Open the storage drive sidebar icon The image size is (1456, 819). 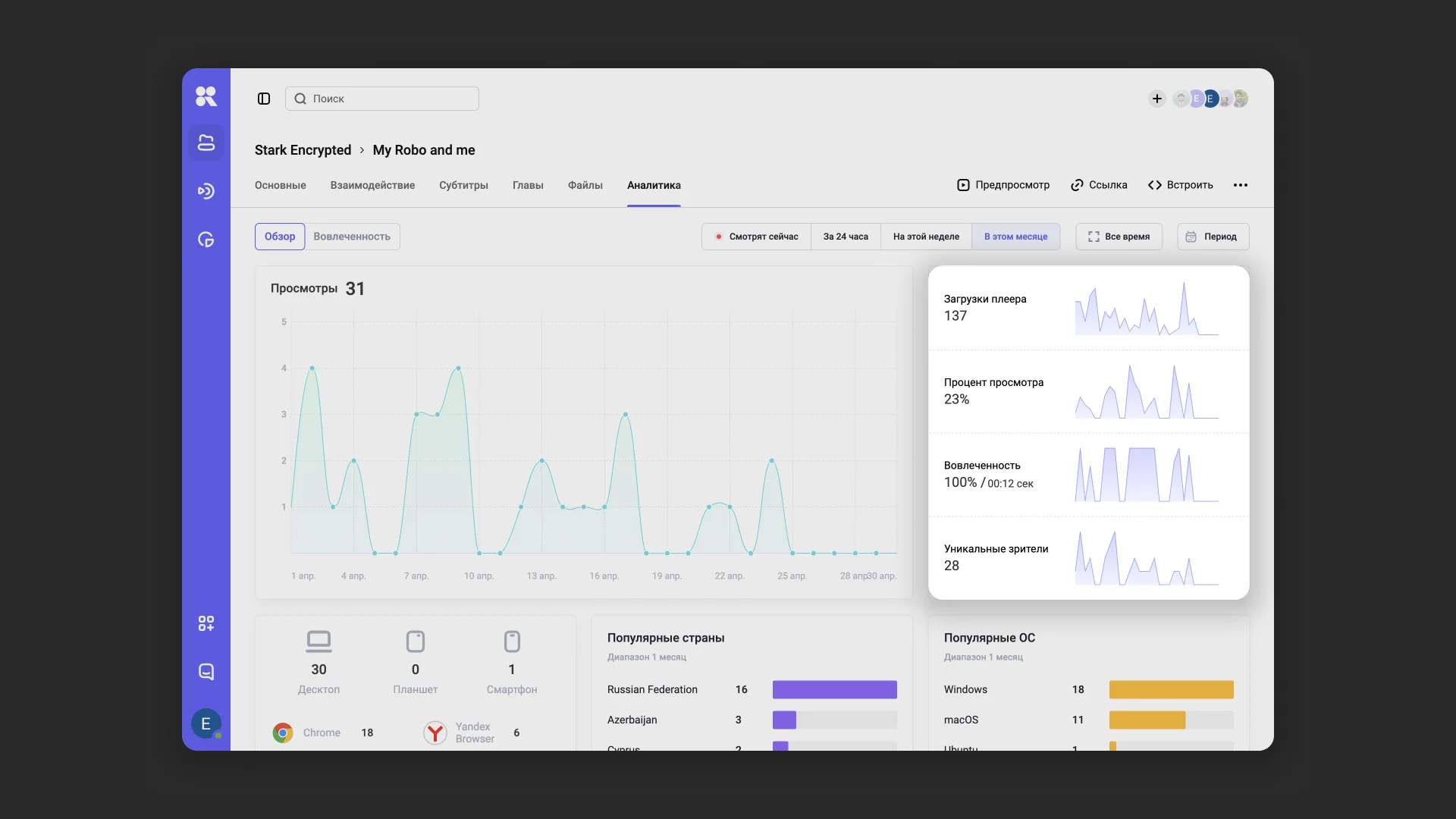pyautogui.click(x=206, y=143)
